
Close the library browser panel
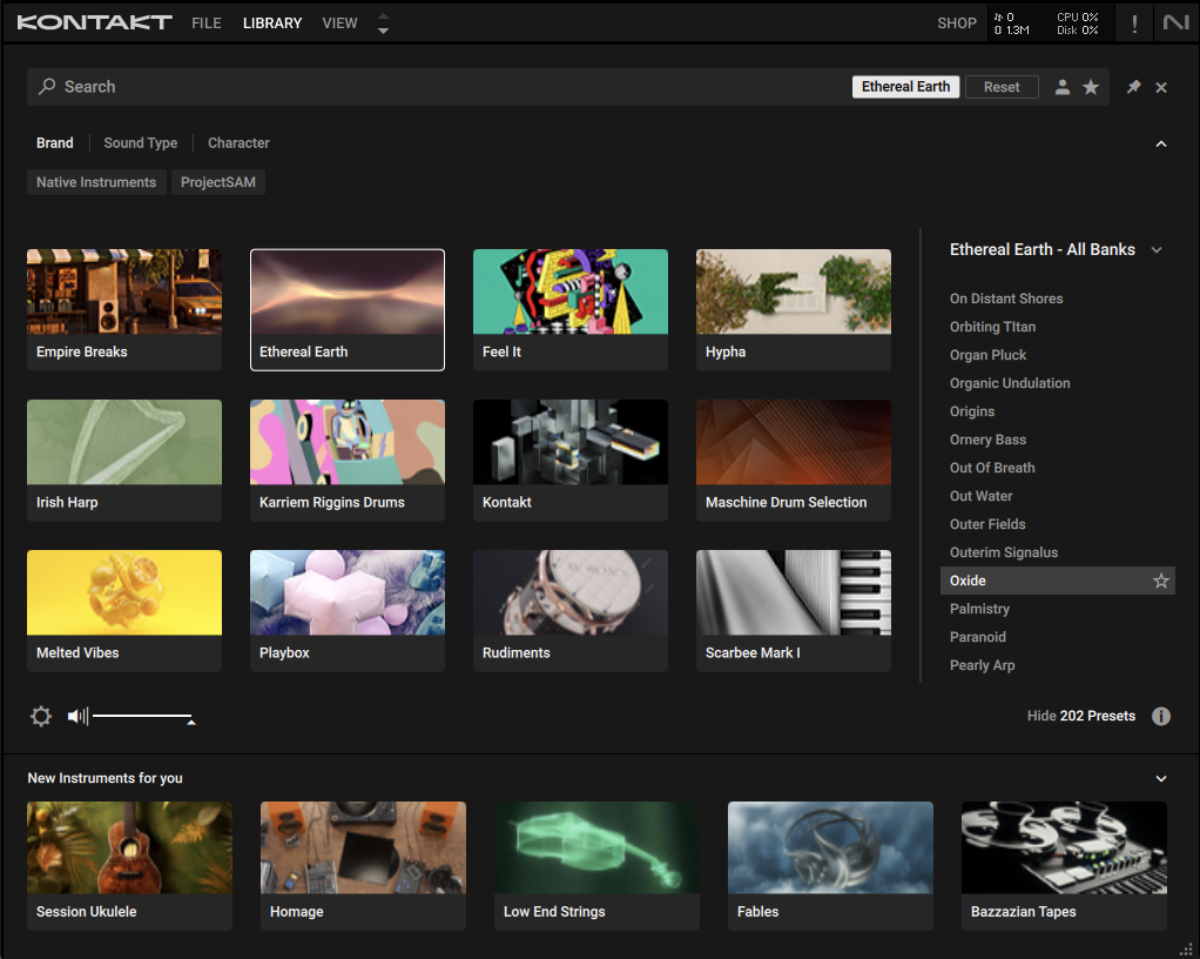pos(1161,87)
